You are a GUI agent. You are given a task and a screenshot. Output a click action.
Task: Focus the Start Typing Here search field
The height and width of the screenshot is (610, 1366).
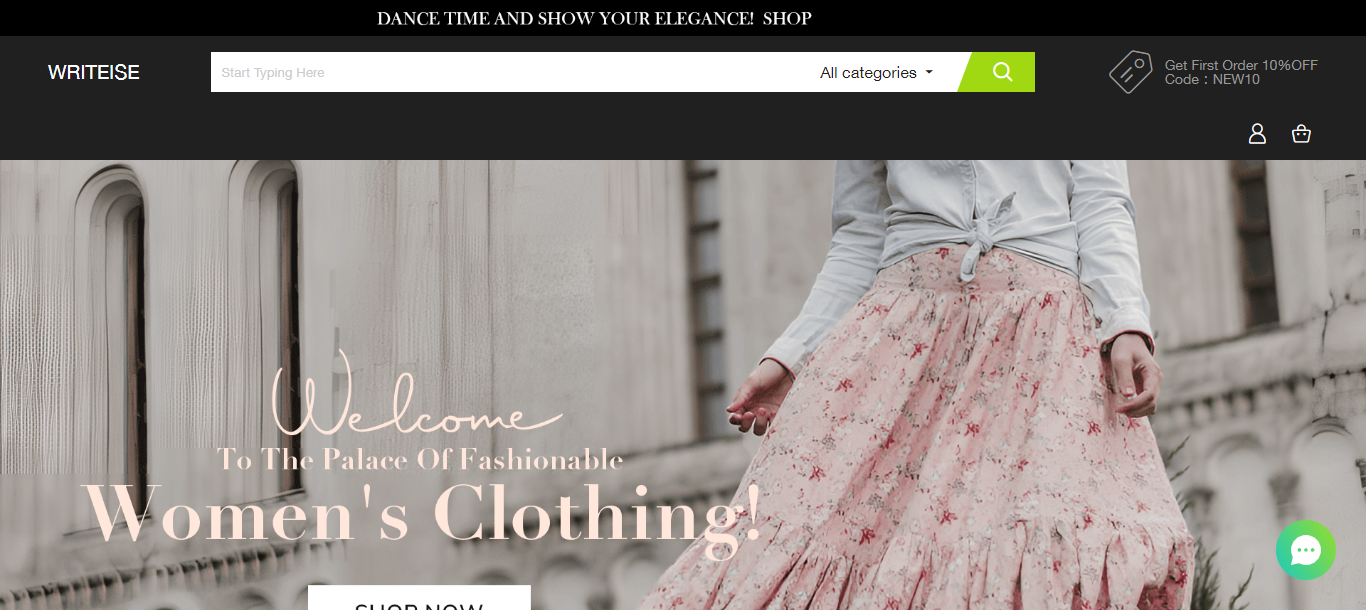point(510,72)
